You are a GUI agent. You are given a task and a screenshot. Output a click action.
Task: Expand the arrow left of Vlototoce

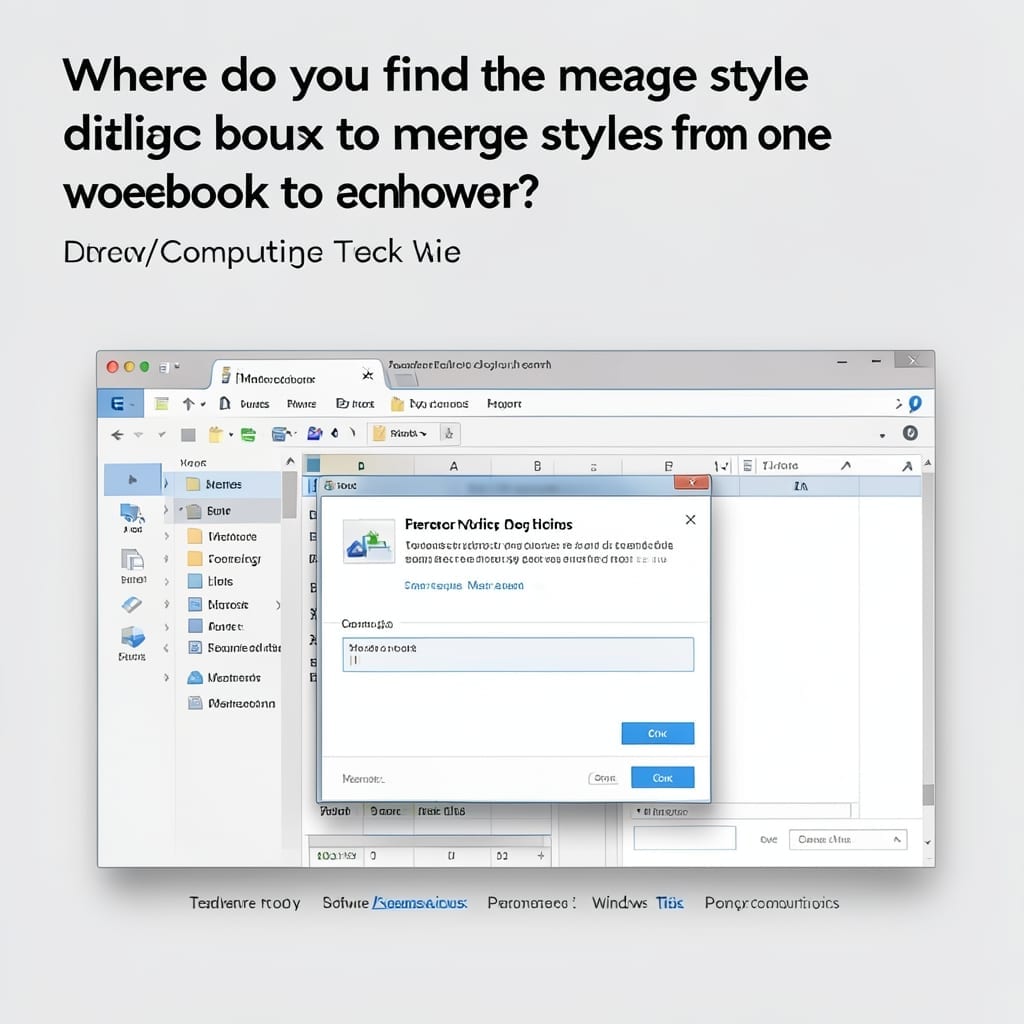[167, 536]
